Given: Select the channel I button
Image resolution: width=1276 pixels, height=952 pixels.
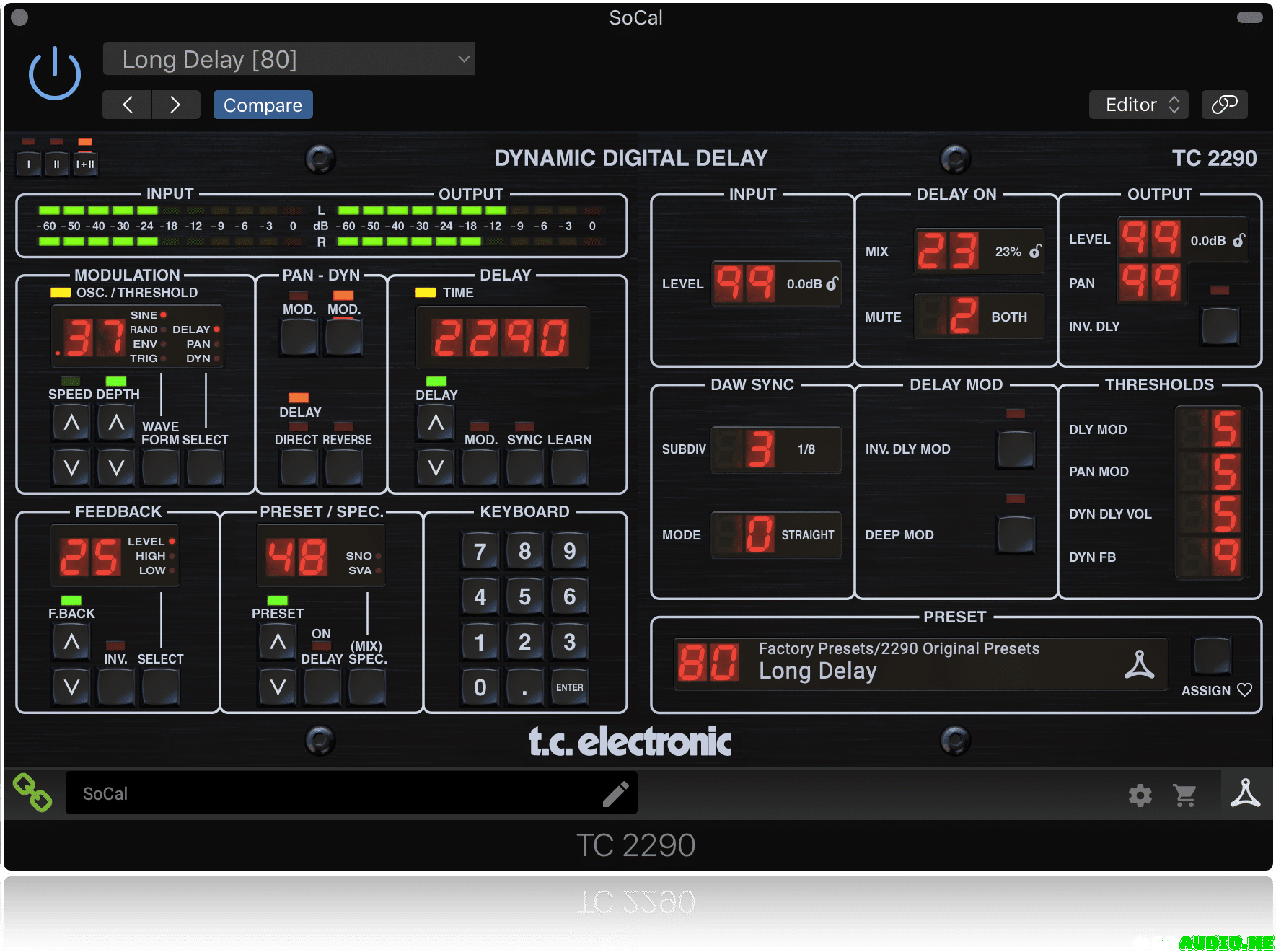Looking at the screenshot, I should pos(29,164).
